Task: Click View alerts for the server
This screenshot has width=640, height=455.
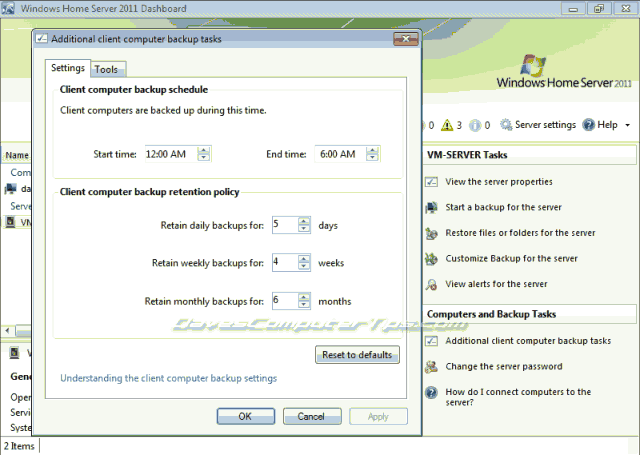Action: click(x=496, y=284)
